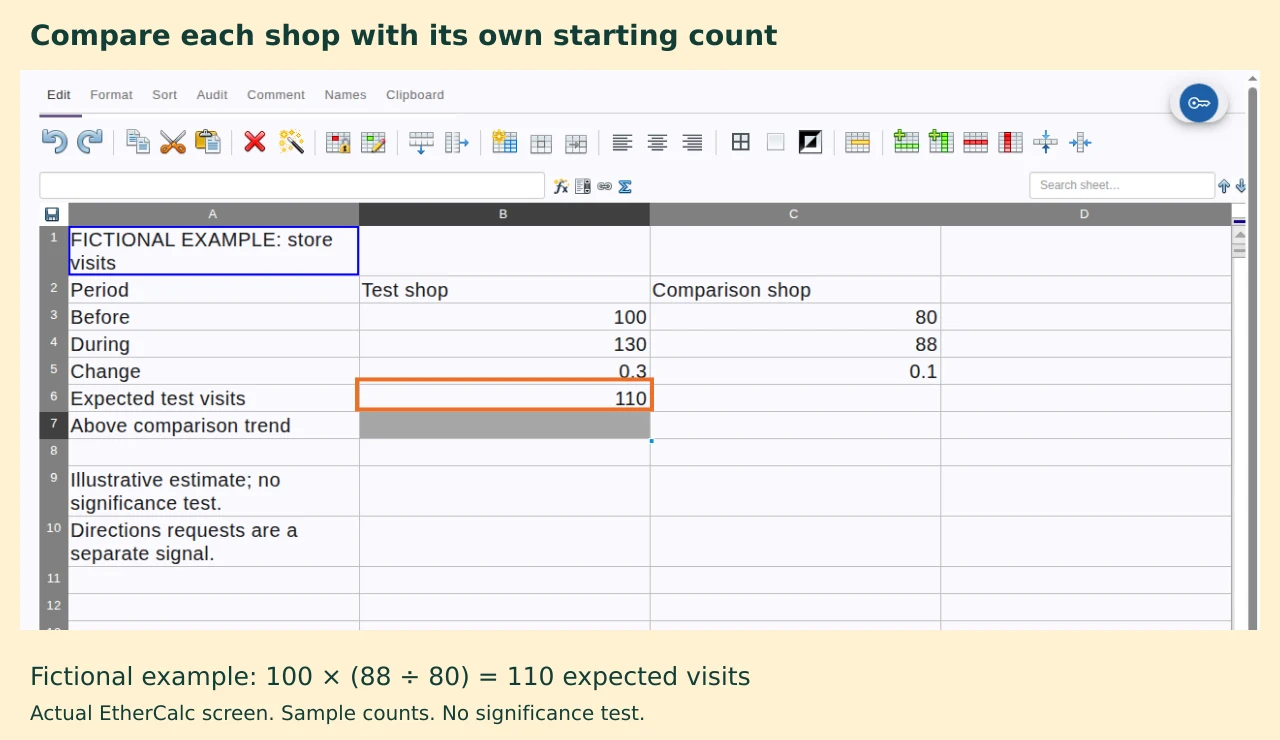Align cell text right
Screen dimensions: 1280x740
pos(692,143)
